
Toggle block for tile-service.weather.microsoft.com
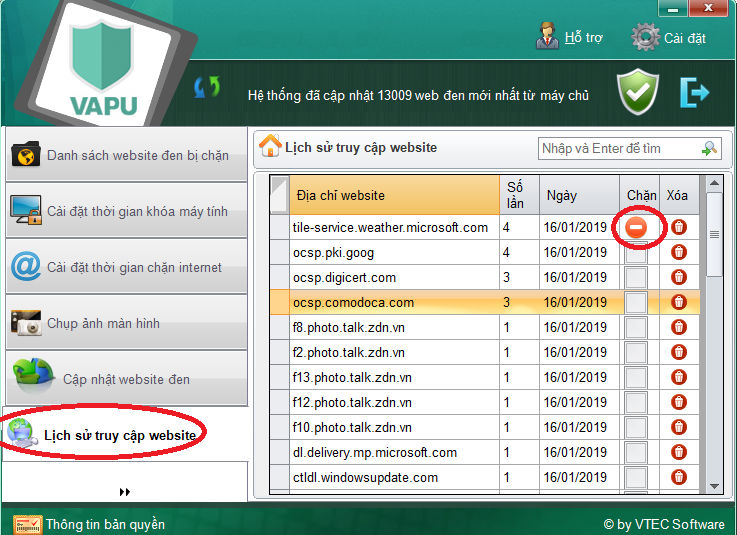click(x=636, y=228)
